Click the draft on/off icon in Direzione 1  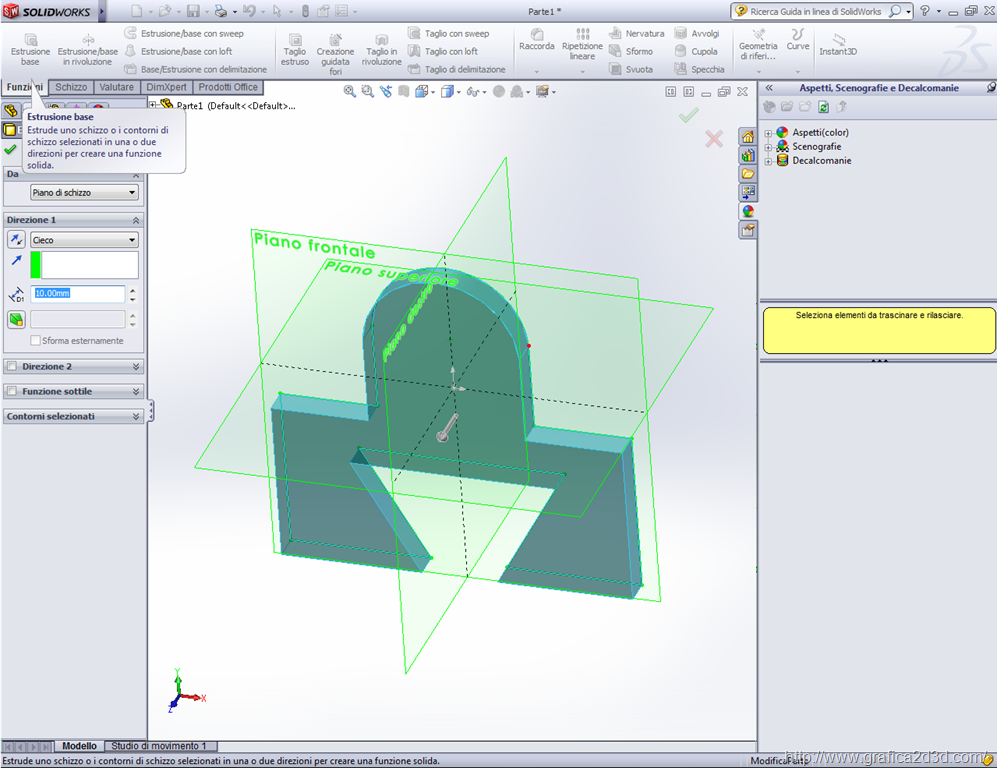pos(16,319)
